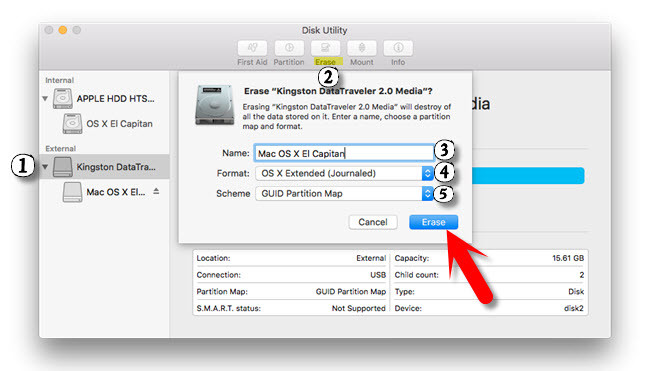Click the First Aid toolbar icon
Viewport: 650px width, 371px height.
(x=252, y=48)
